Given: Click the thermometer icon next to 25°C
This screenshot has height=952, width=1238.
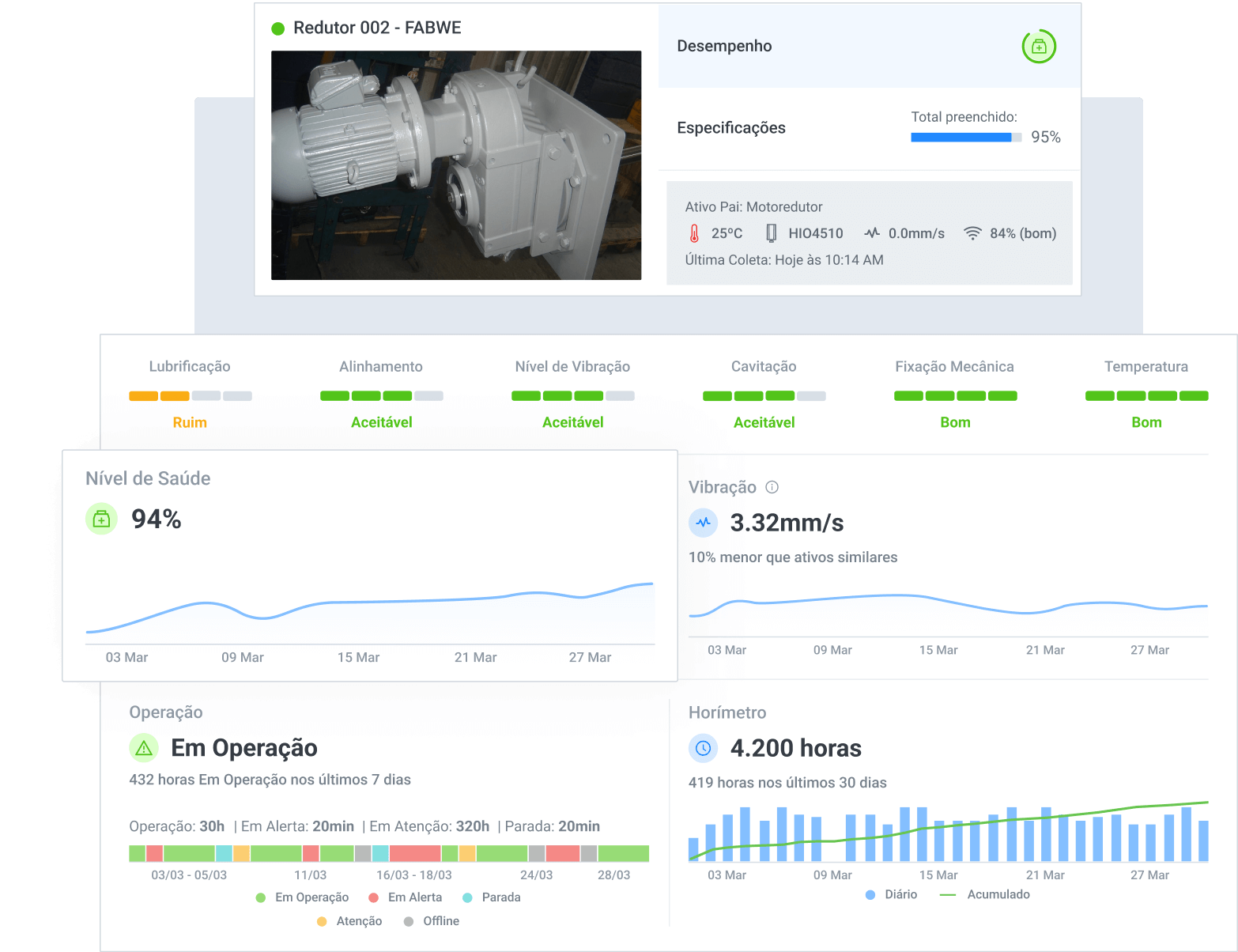Looking at the screenshot, I should (x=694, y=233).
